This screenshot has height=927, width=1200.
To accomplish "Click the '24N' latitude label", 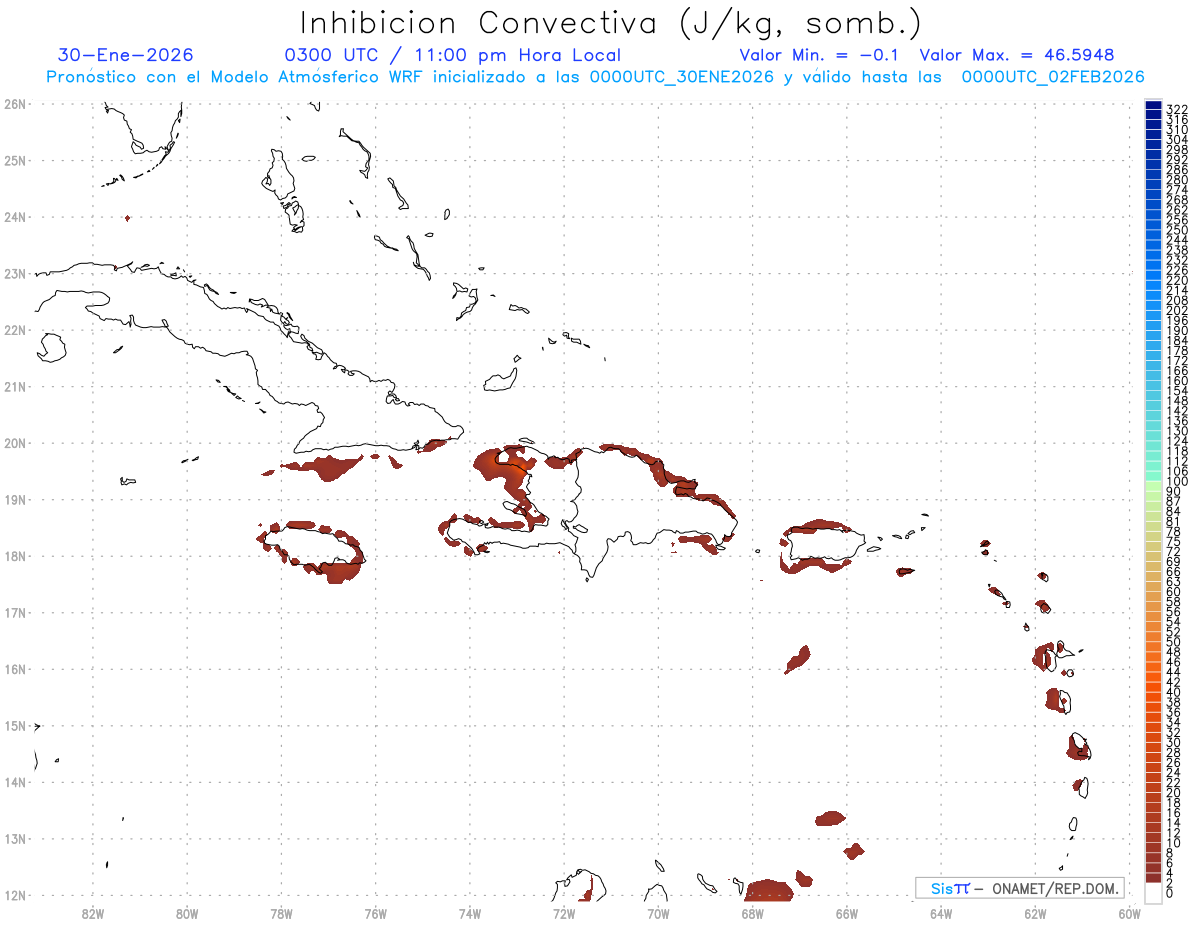I will 14,217.
